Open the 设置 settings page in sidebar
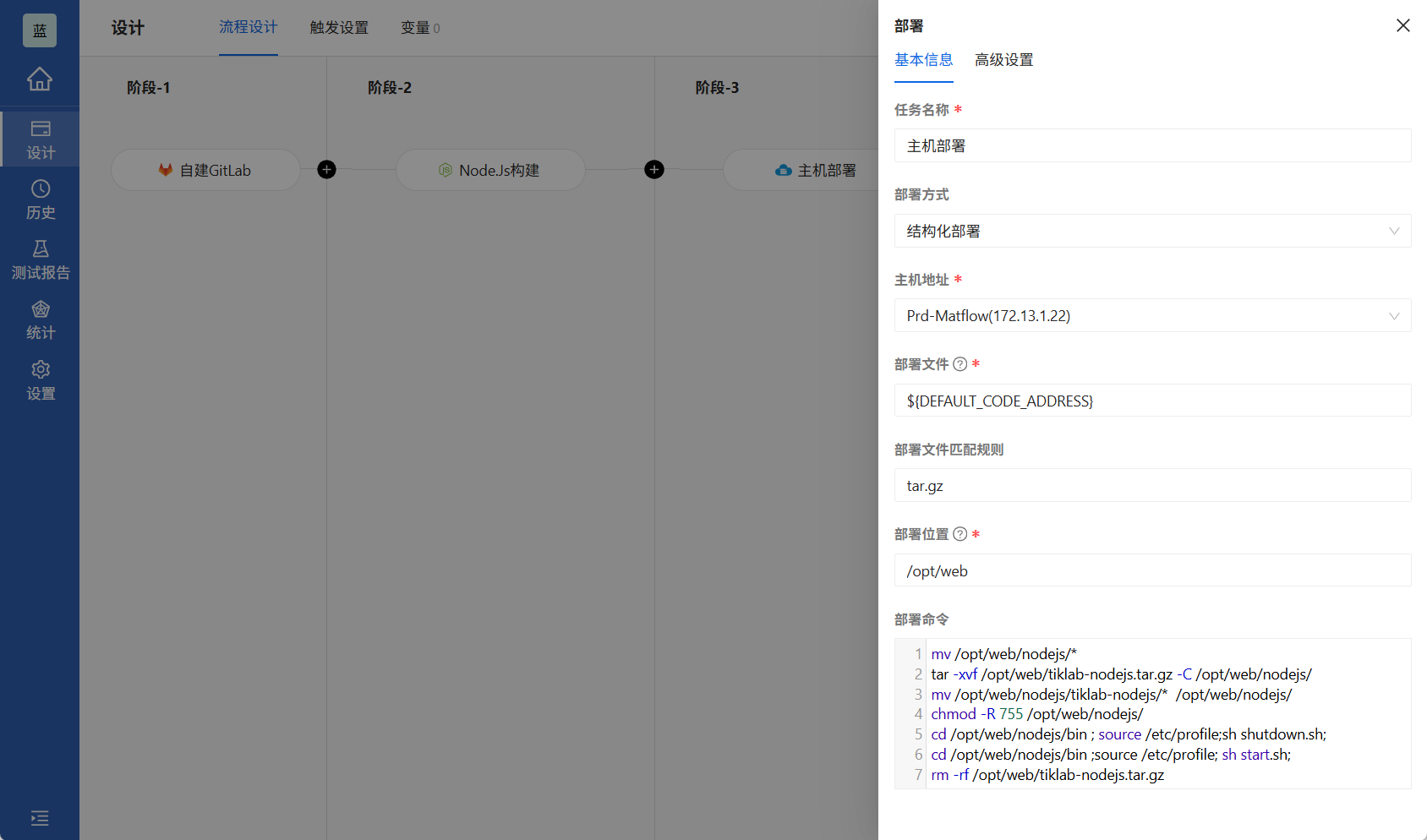Screen dimensions: 1427x840 click(x=40, y=379)
